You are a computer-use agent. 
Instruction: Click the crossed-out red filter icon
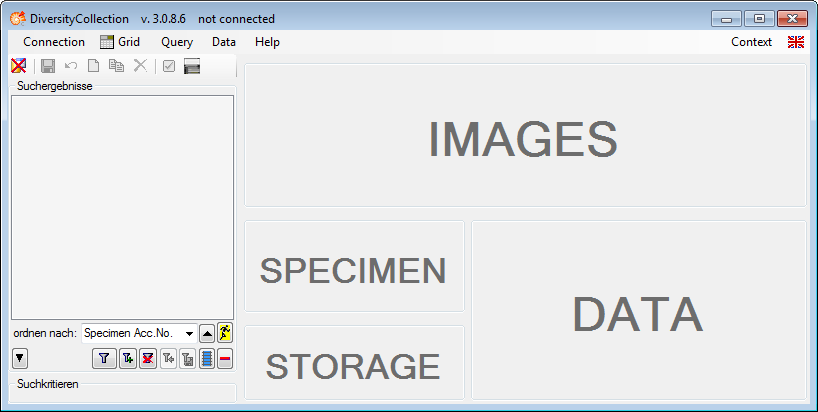pos(148,358)
